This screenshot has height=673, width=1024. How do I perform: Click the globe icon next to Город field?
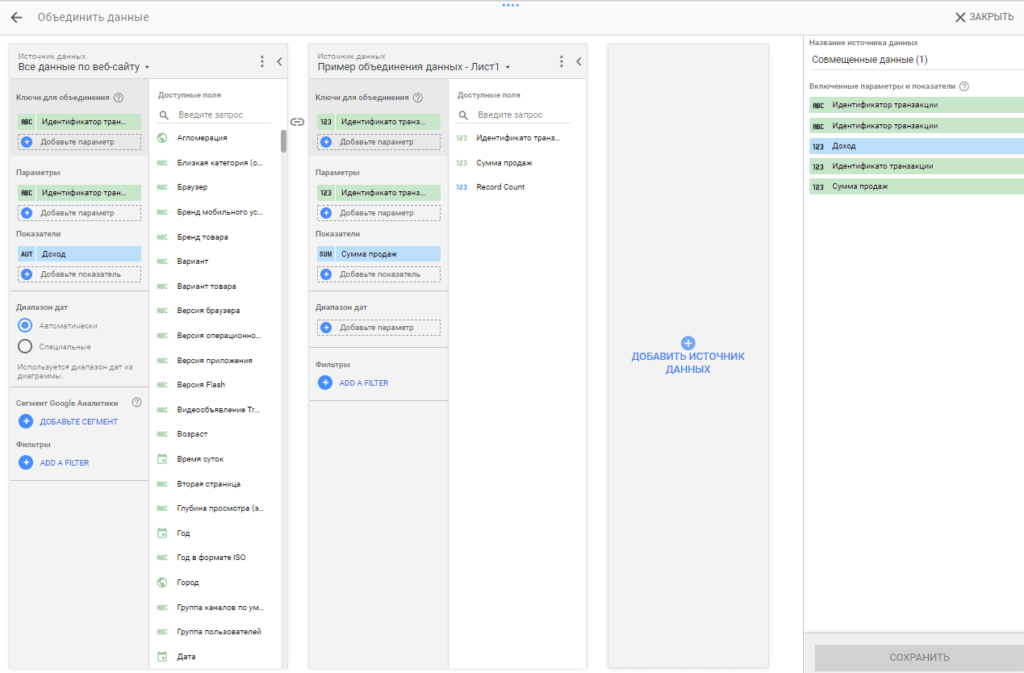point(162,582)
